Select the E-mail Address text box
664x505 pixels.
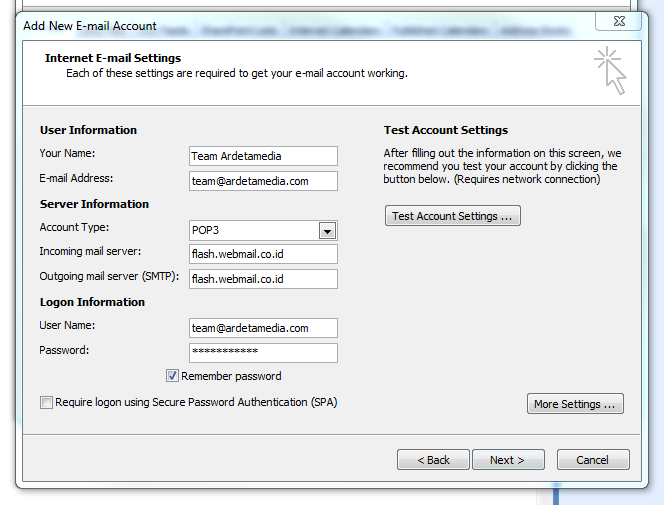click(x=263, y=181)
